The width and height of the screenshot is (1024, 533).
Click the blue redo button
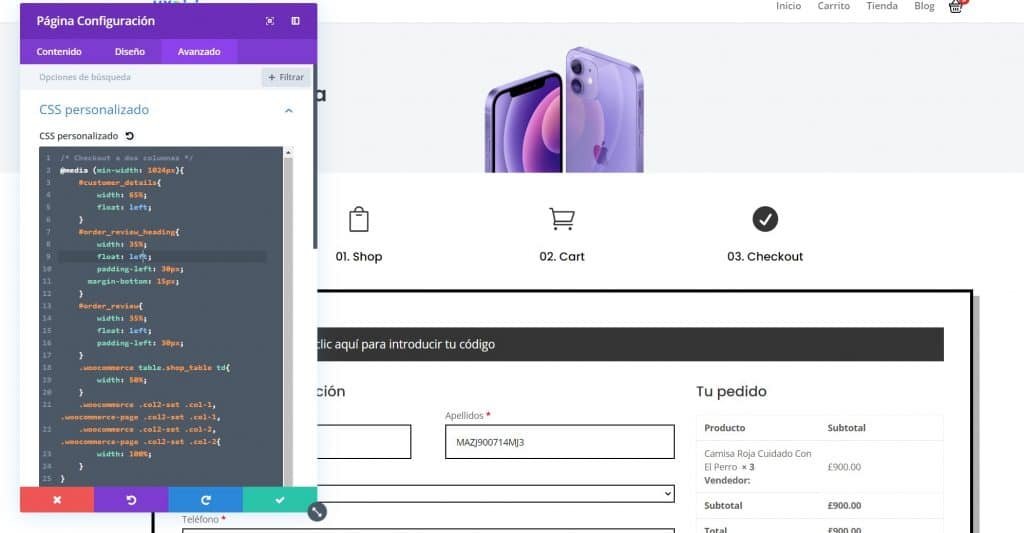click(x=206, y=500)
